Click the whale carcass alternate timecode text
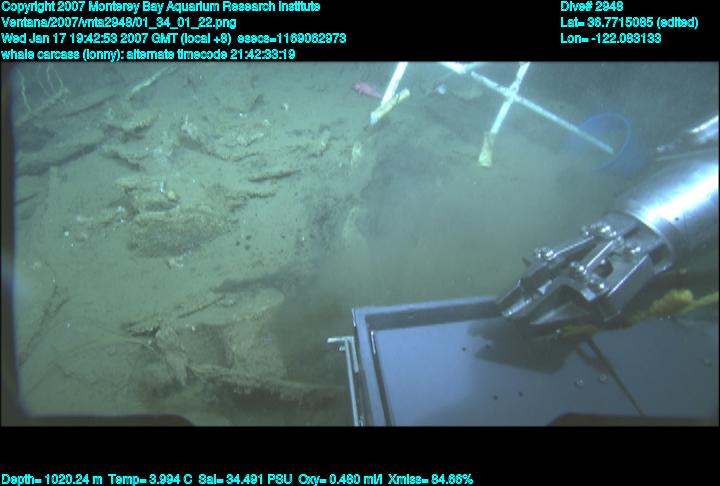The height and width of the screenshot is (486, 720). click(148, 54)
